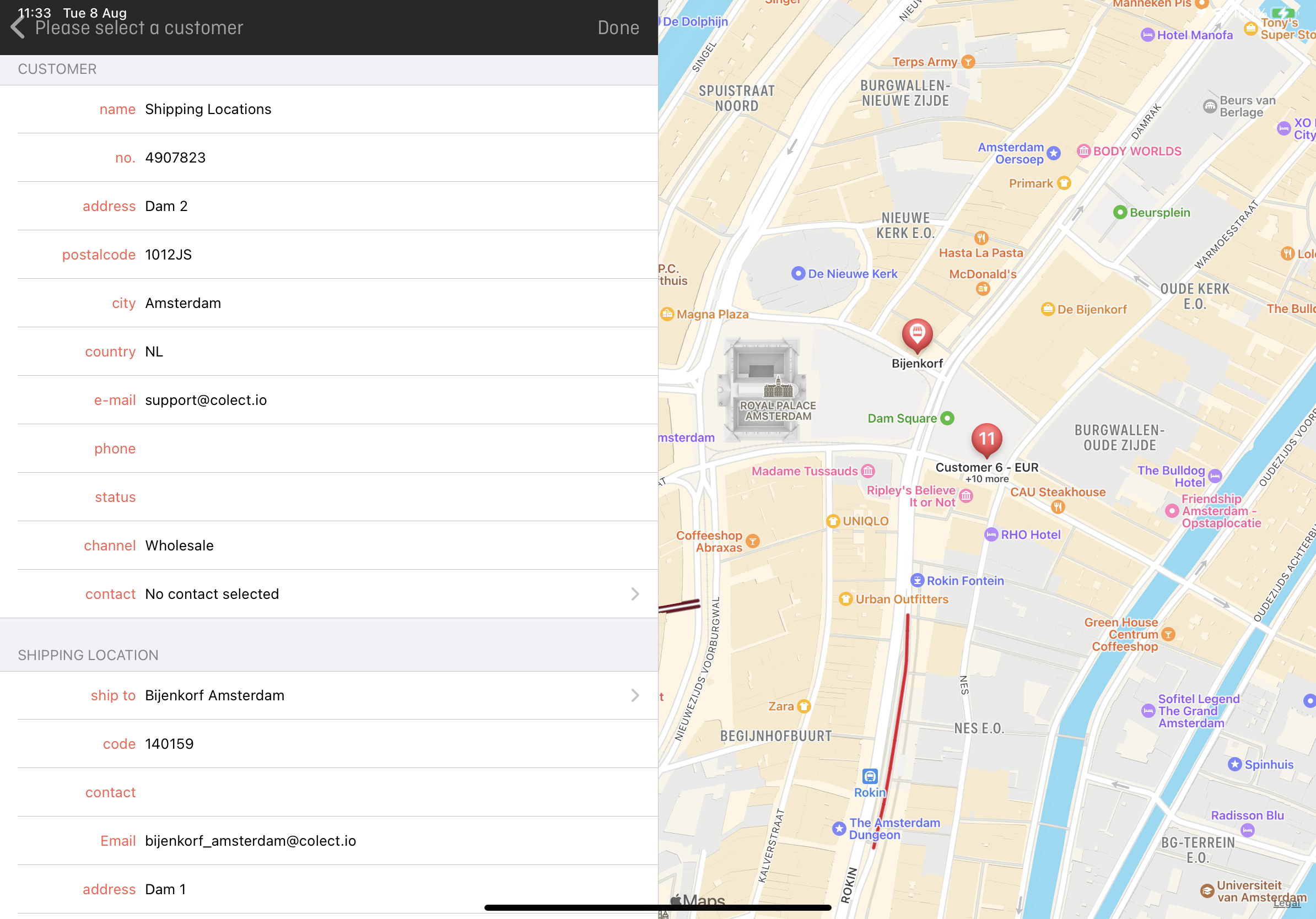Tap the empty phone field
Screen dimensions: 1316x919
tap(344, 448)
